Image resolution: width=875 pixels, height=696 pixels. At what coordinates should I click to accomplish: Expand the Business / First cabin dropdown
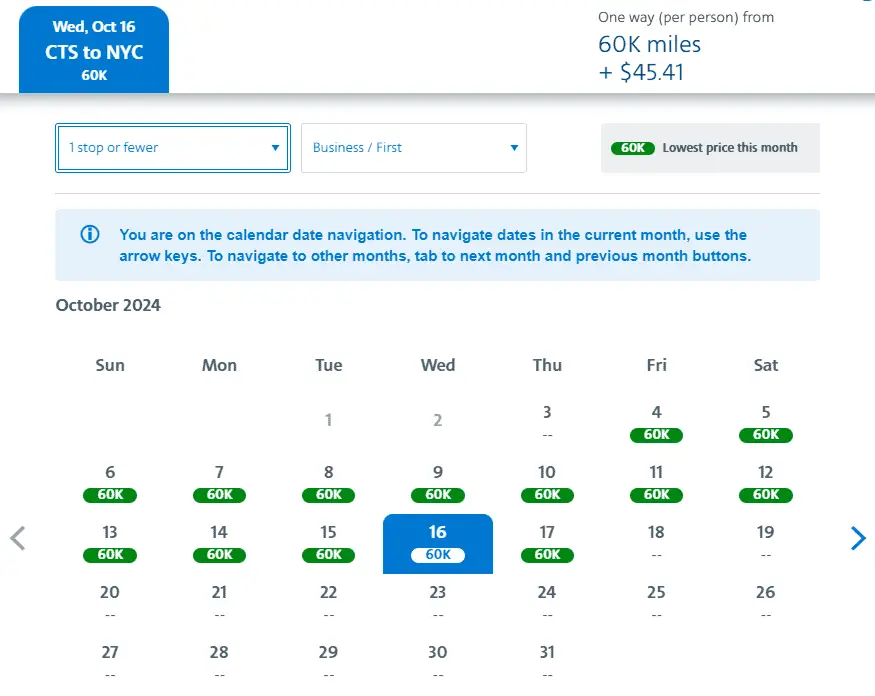click(x=414, y=148)
